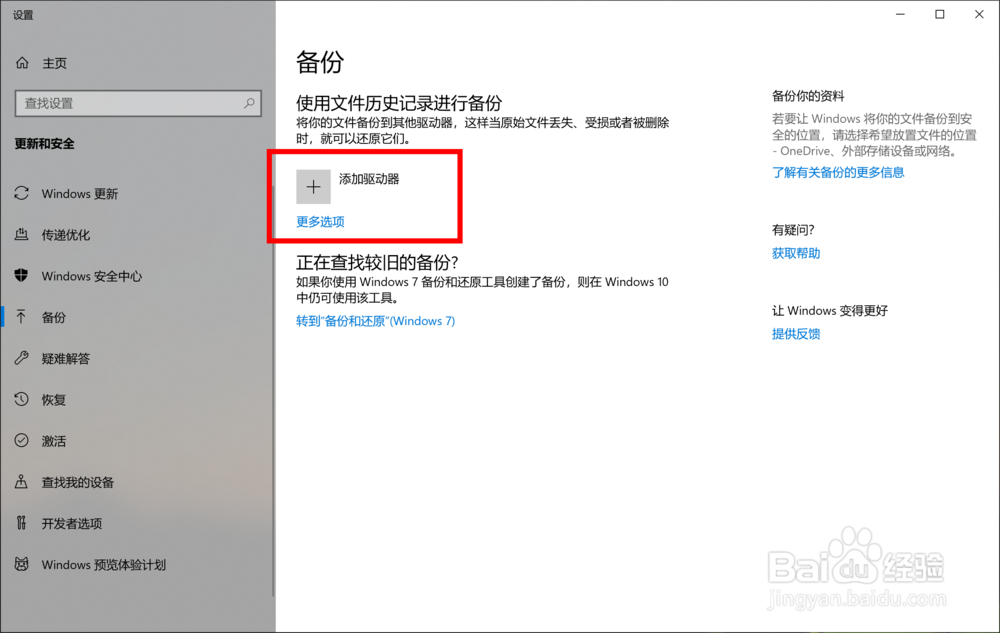
Task: Click the search magnifier icon
Action: tap(249, 103)
